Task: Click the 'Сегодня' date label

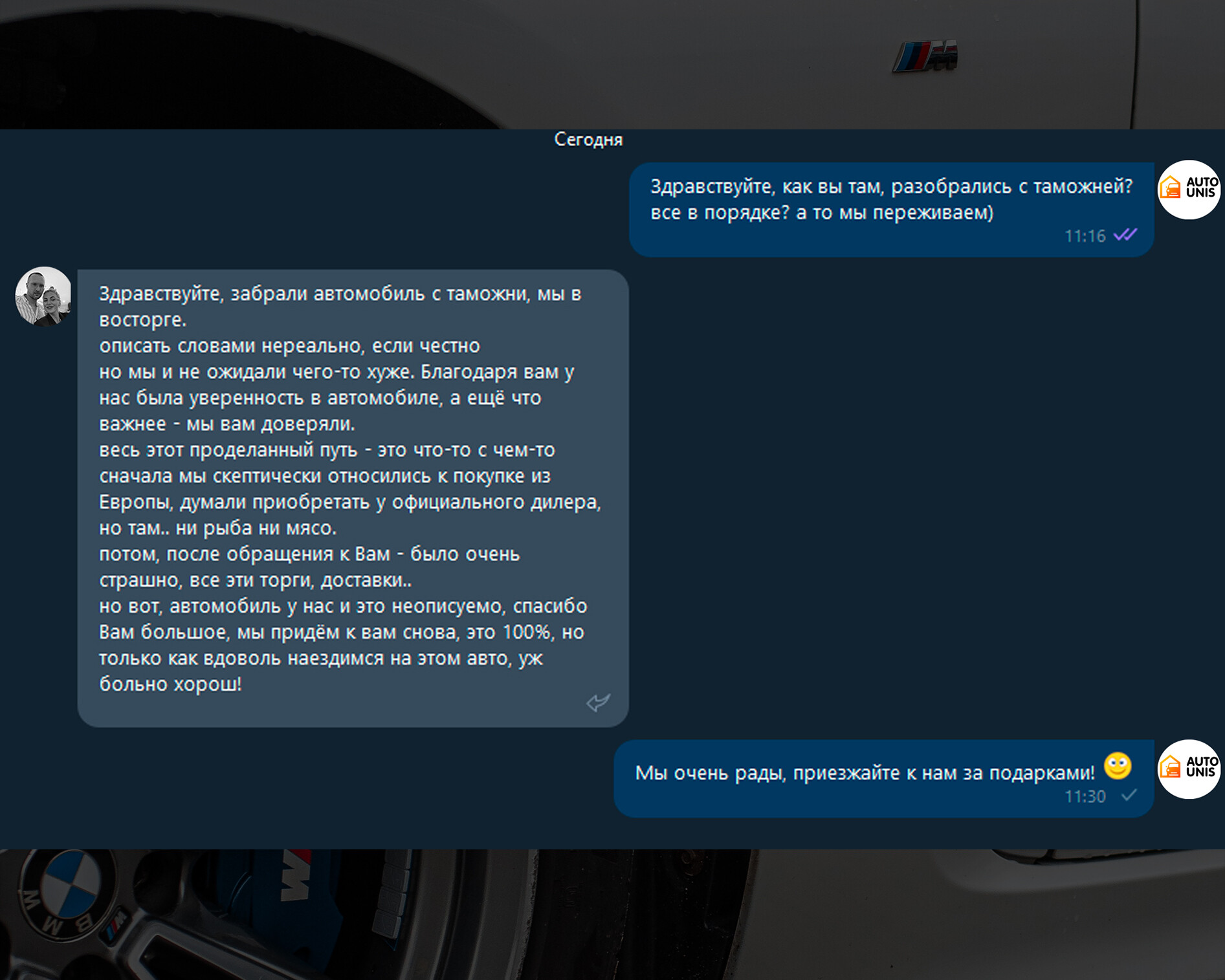Action: click(588, 139)
